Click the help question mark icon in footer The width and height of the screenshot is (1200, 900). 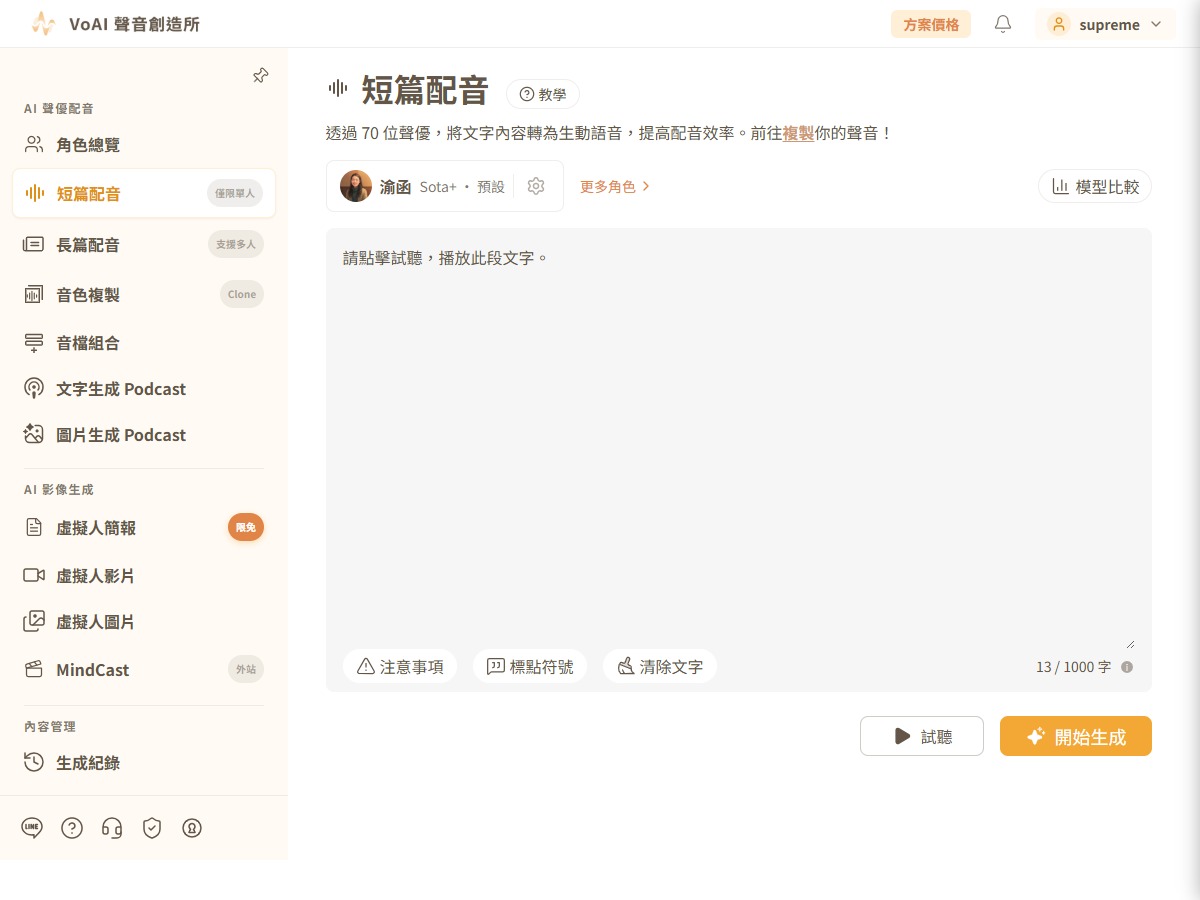pos(72,828)
